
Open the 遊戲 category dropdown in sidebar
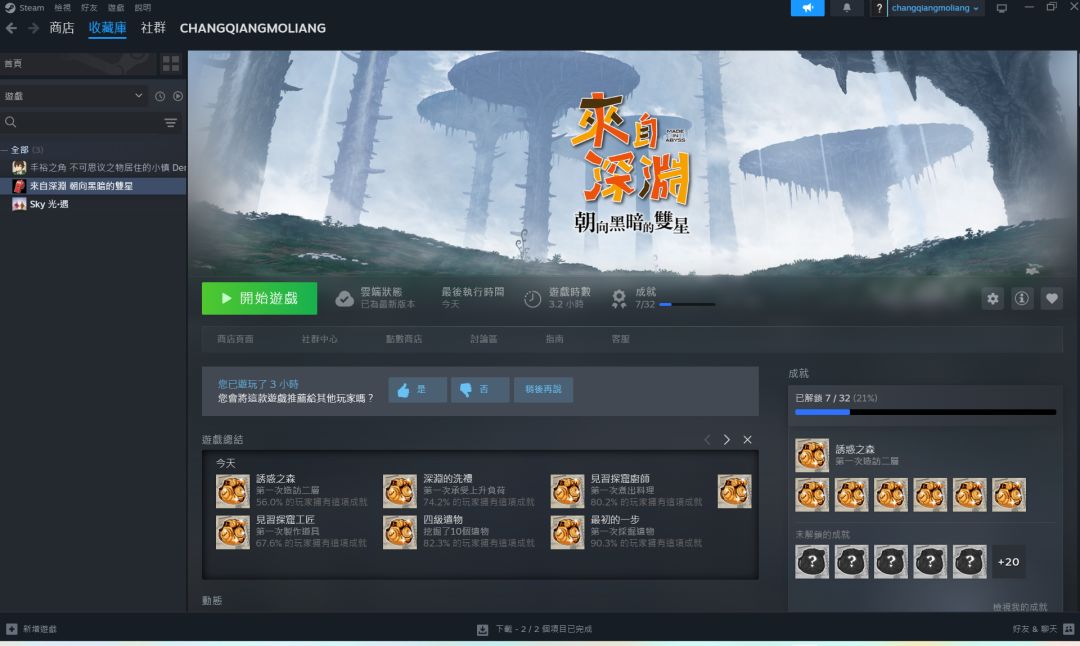point(74,96)
